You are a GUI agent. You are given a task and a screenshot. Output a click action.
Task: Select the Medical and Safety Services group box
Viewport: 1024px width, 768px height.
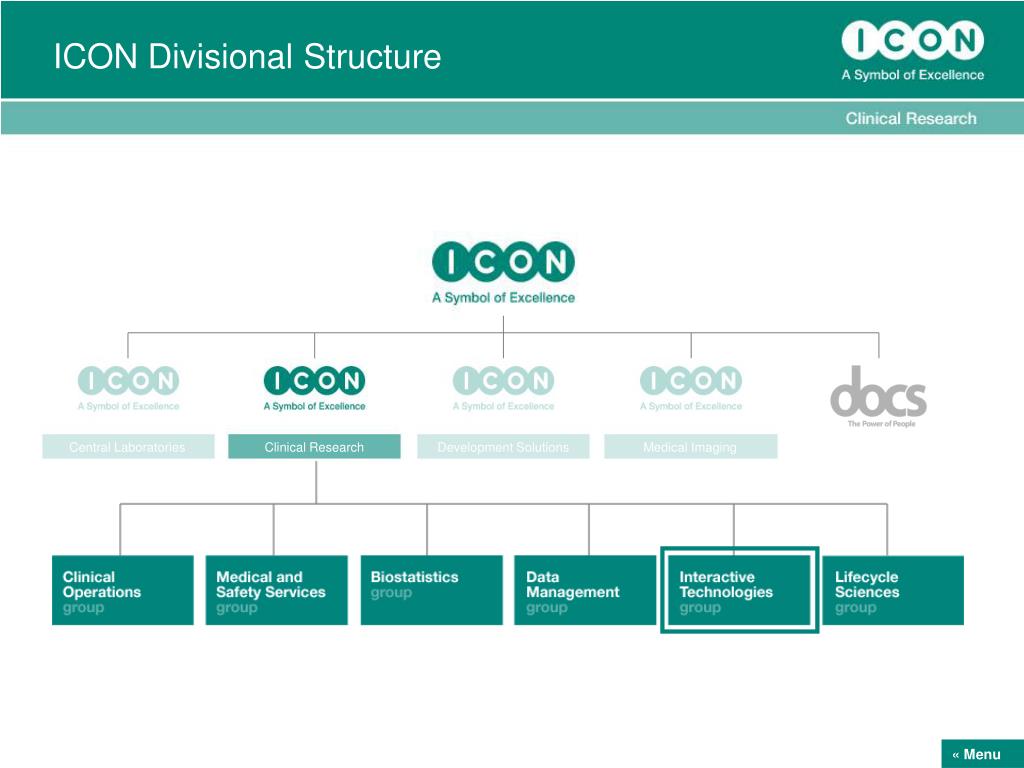coord(276,590)
